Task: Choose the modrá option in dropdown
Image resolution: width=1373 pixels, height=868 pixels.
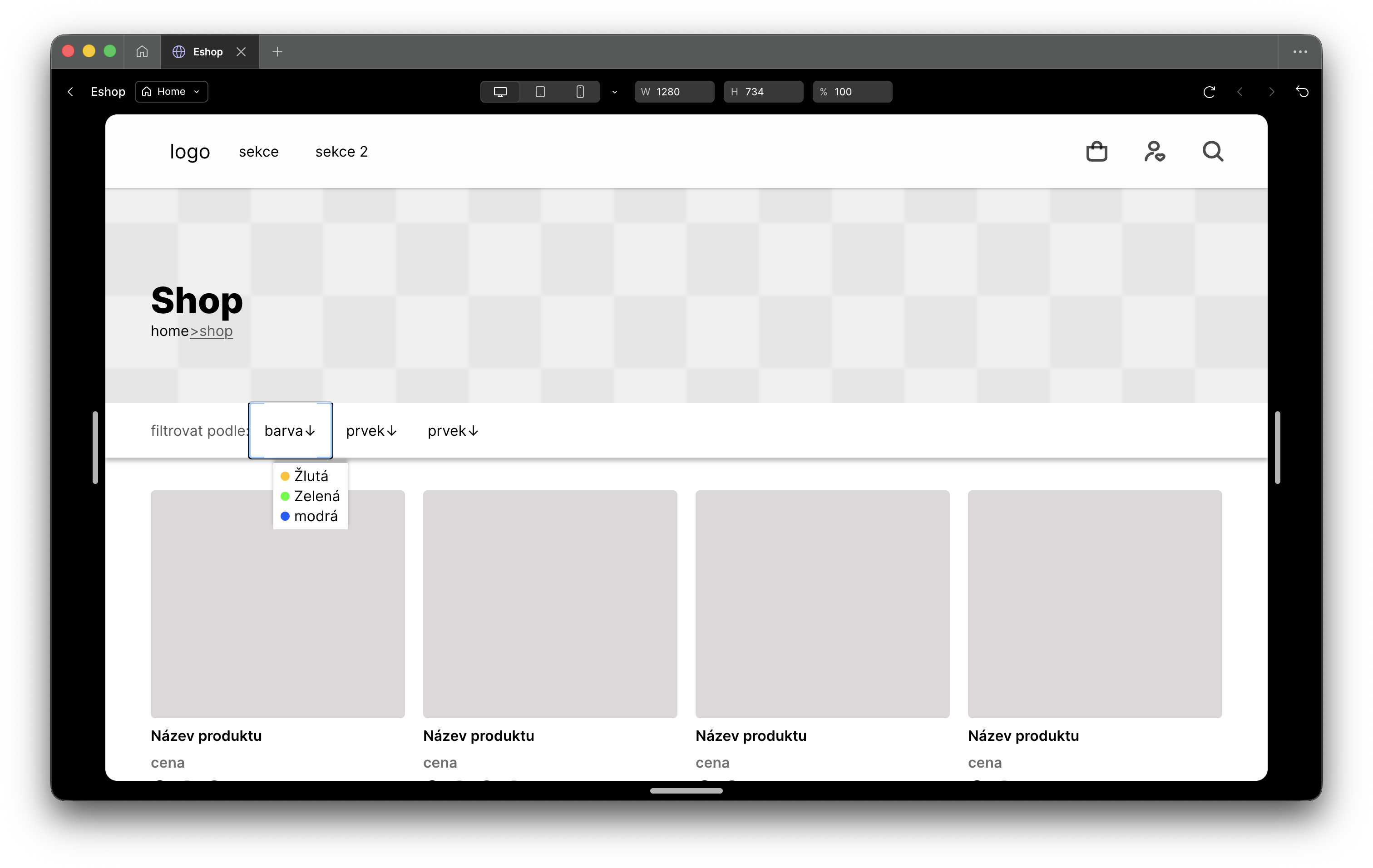Action: click(x=309, y=516)
